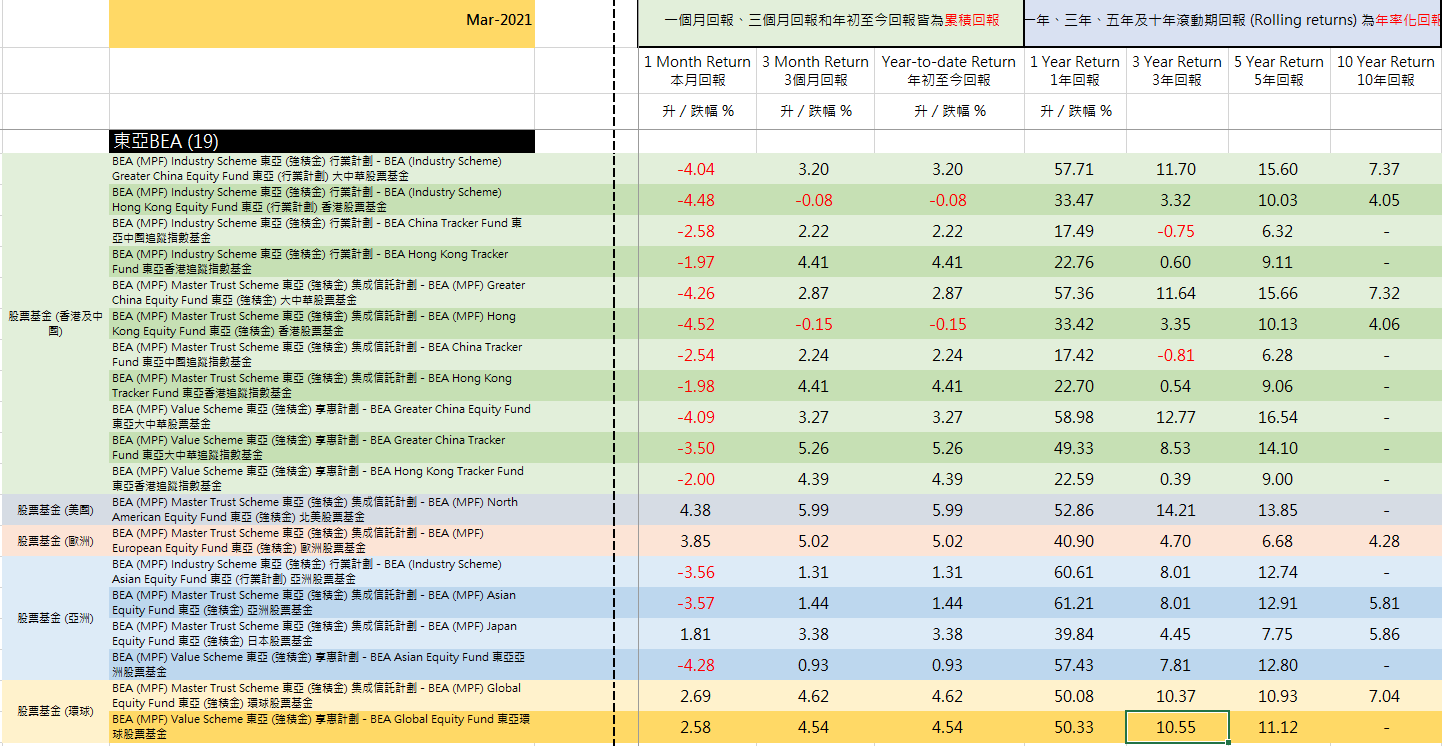Screen dimensions: 1442x746
Task: Click the Master Trust Hong Kong Equity Fund name
Action: click(322, 324)
